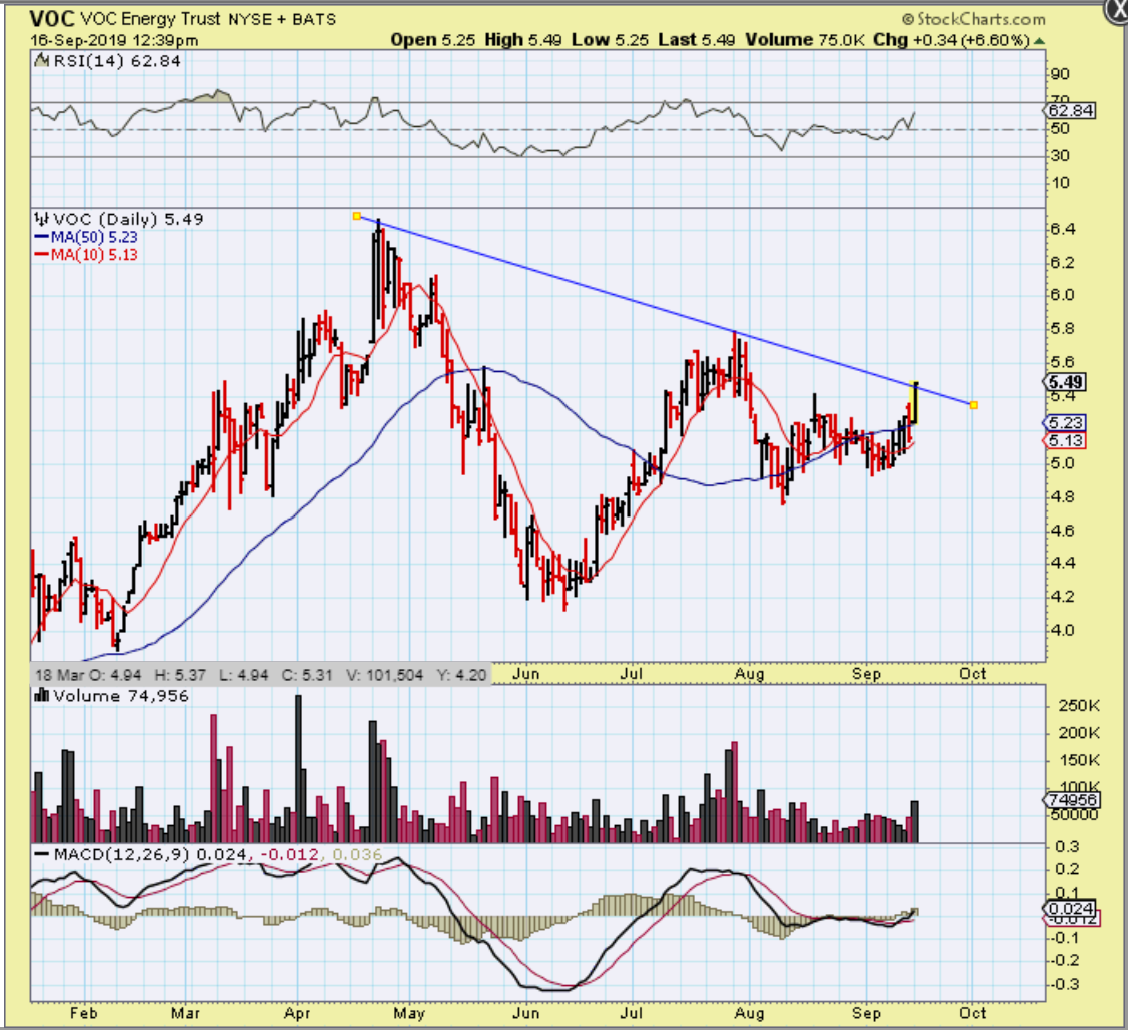The image size is (1128, 1030).
Task: Click the candlestick icon beside VOC (Daily)
Action: point(42,219)
